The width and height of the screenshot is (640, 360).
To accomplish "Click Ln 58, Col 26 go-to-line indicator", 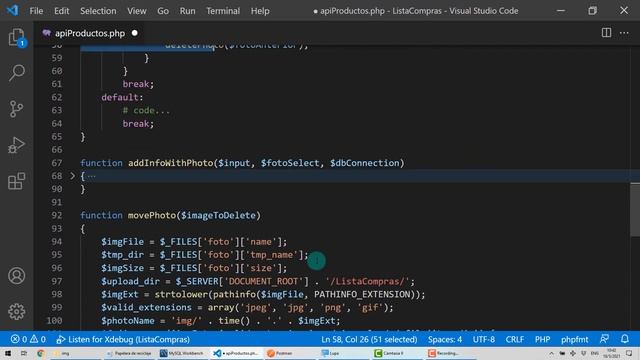I will [x=369, y=339].
